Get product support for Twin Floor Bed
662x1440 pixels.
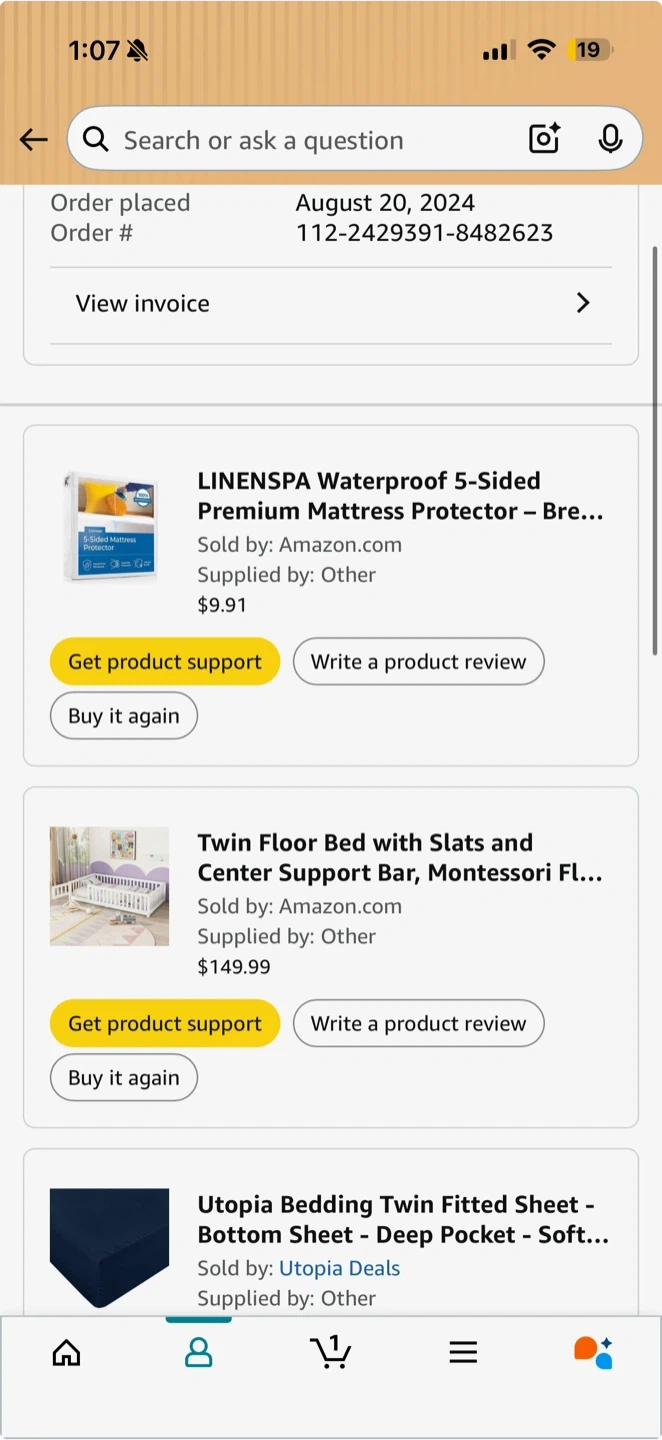(165, 1024)
